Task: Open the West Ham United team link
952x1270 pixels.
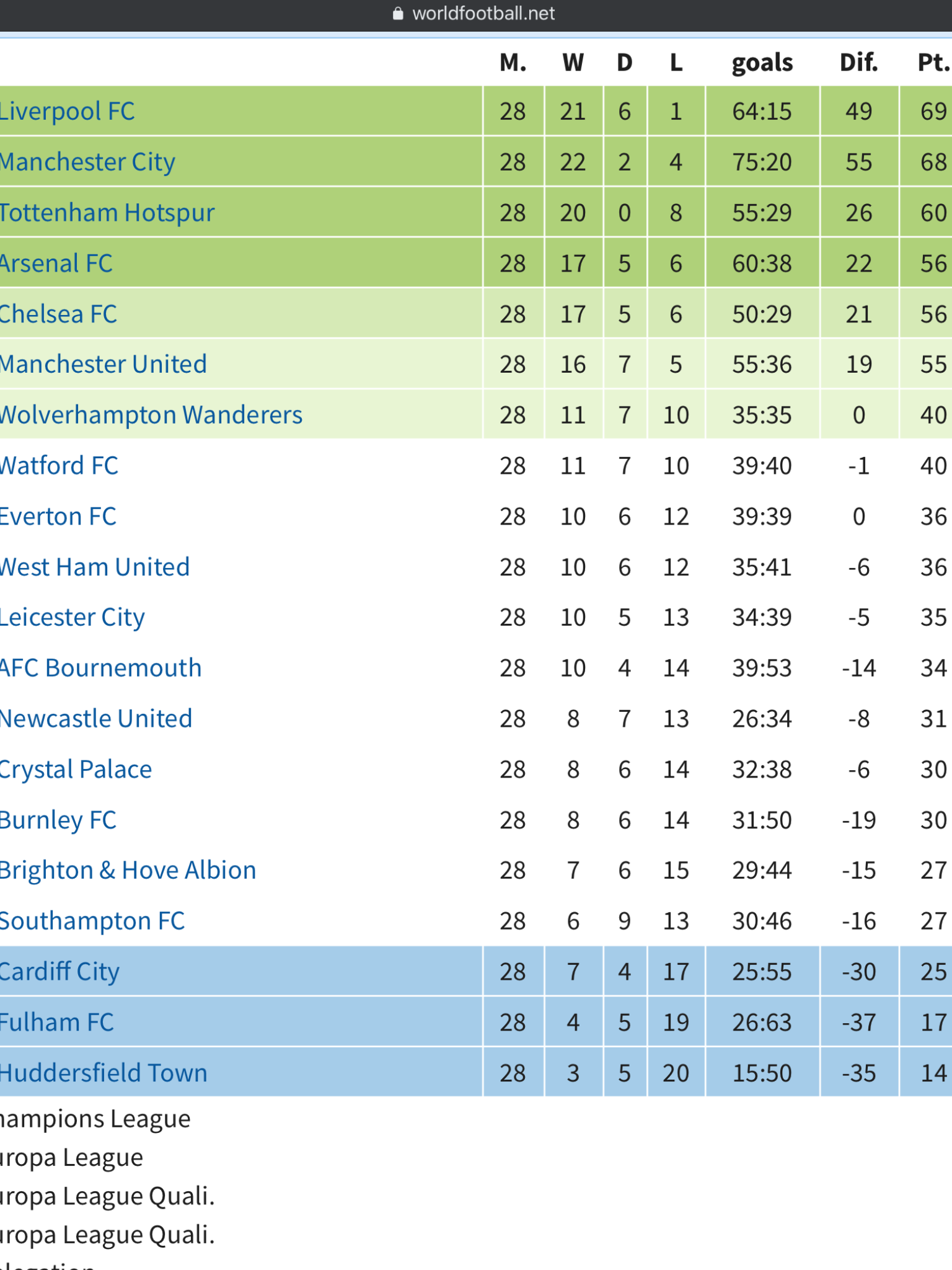Action: 95,567
